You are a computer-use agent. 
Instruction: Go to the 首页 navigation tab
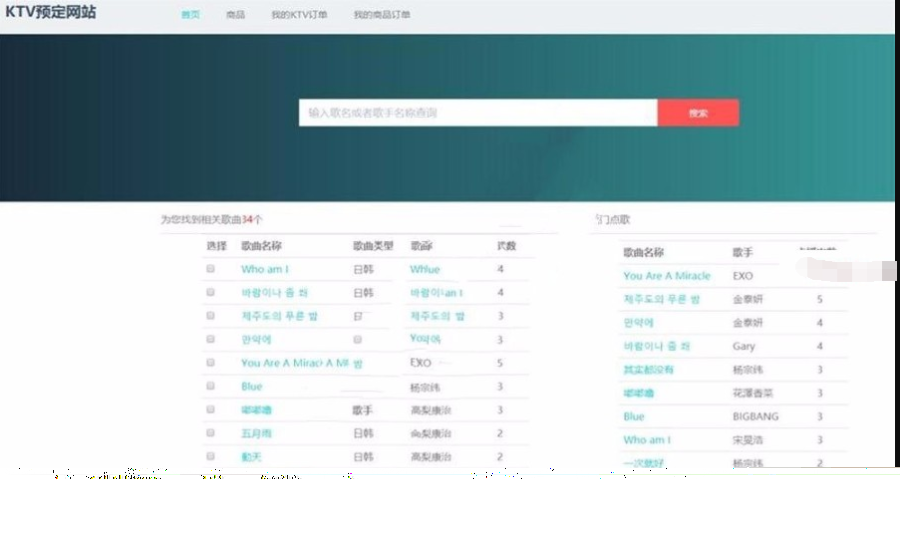click(191, 14)
